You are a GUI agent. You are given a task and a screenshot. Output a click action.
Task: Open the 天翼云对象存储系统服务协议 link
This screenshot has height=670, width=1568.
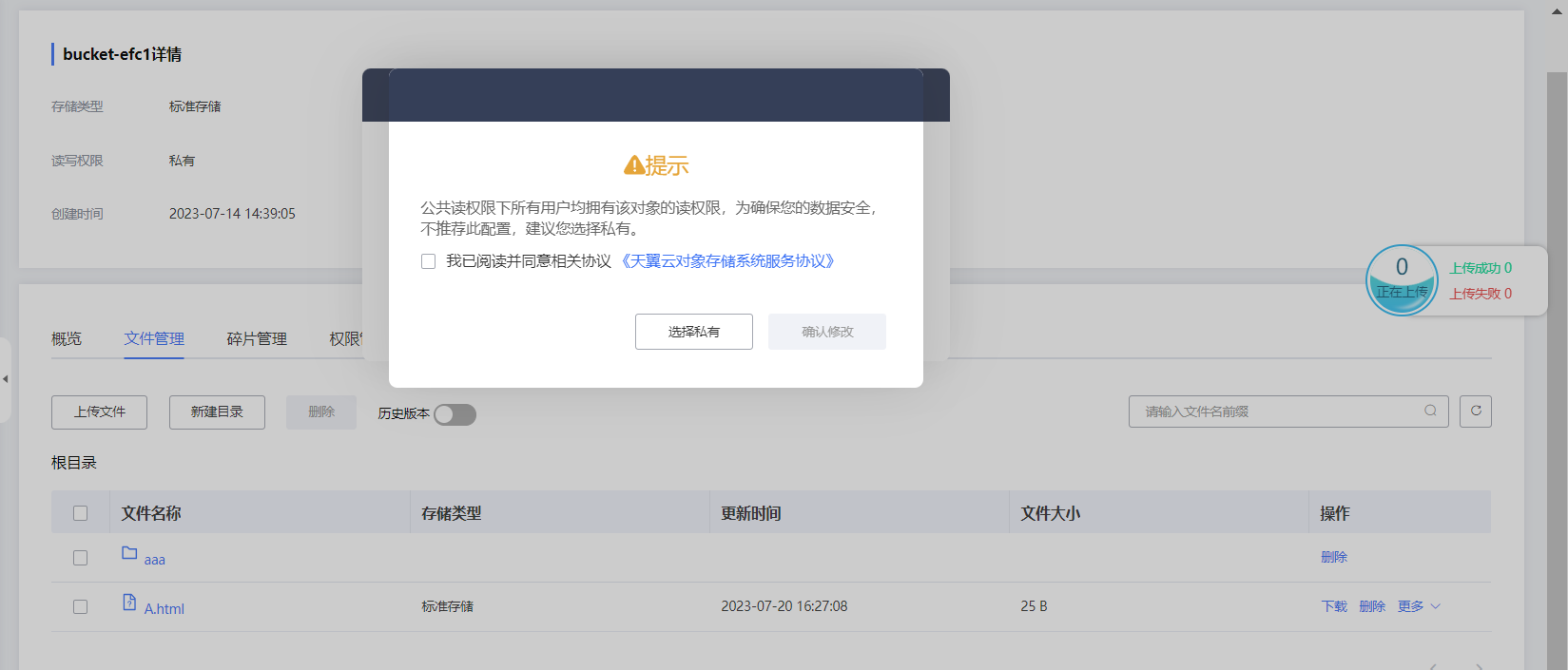pos(727,261)
